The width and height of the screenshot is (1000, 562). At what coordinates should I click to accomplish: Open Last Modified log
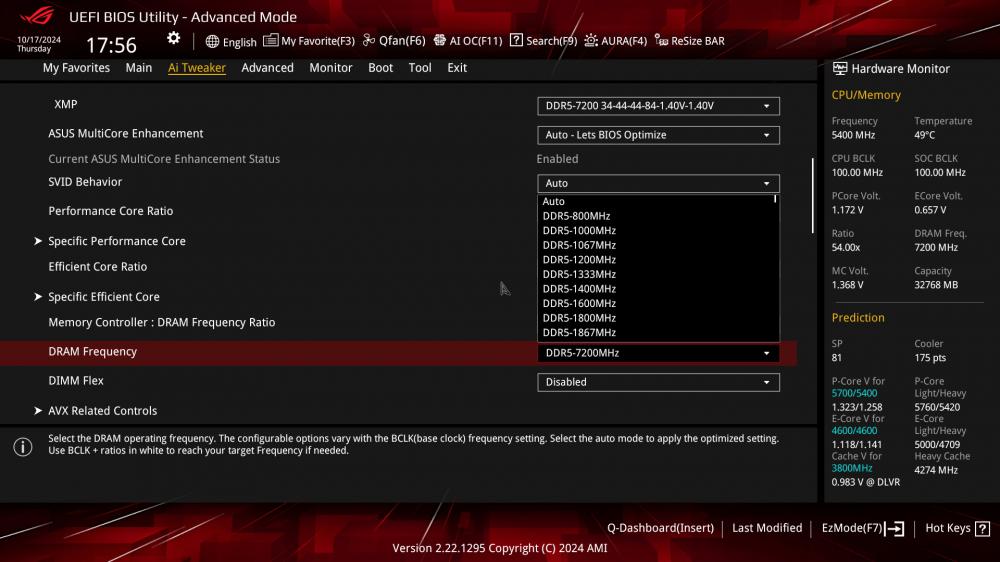767,528
